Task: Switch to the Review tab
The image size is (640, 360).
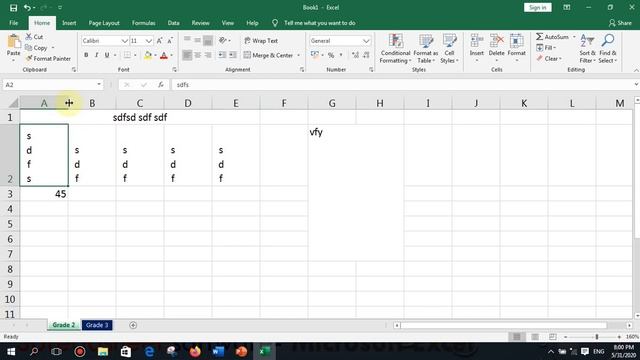Action: point(200,23)
